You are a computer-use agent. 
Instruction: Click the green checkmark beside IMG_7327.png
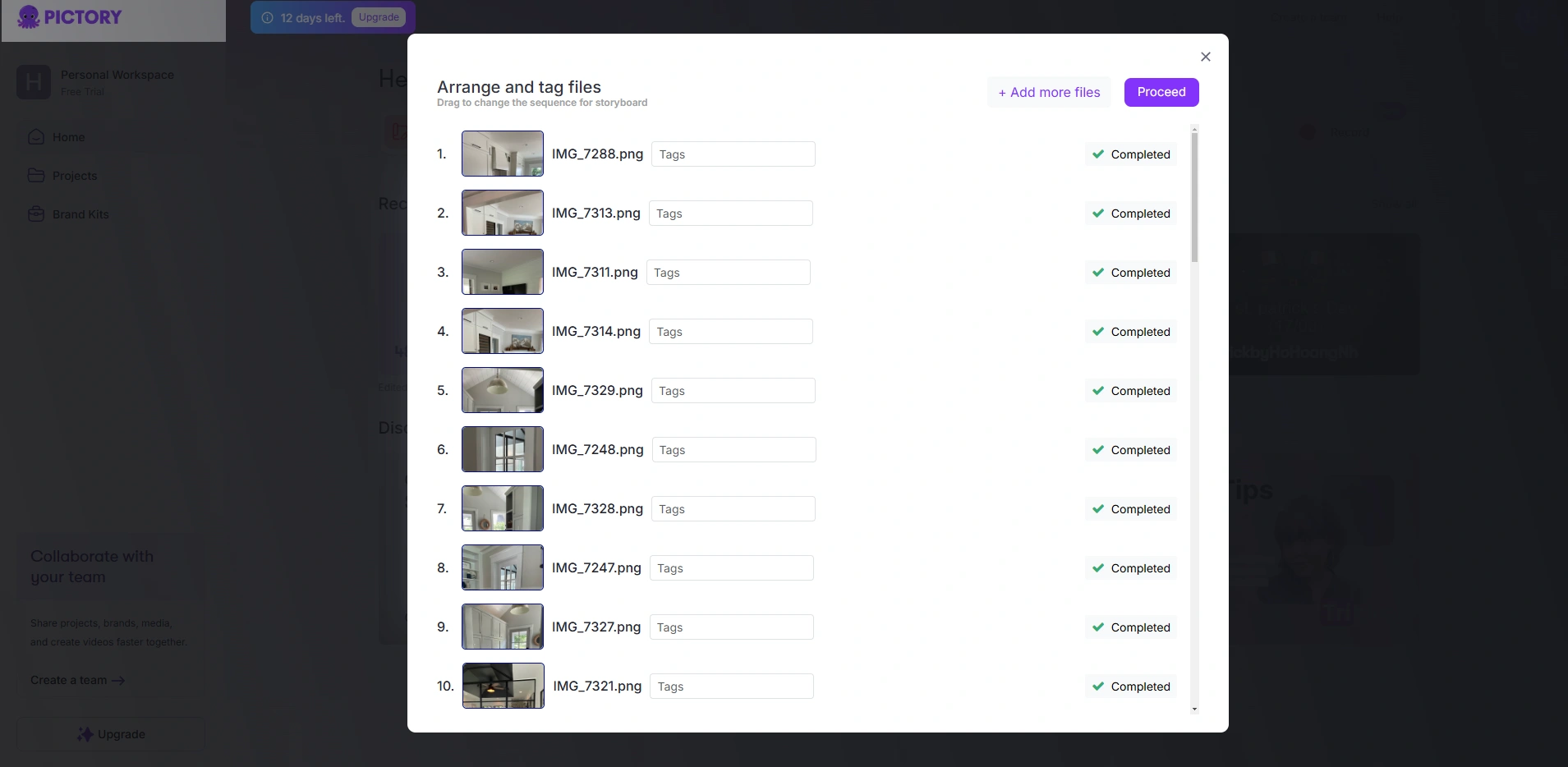[1098, 627]
